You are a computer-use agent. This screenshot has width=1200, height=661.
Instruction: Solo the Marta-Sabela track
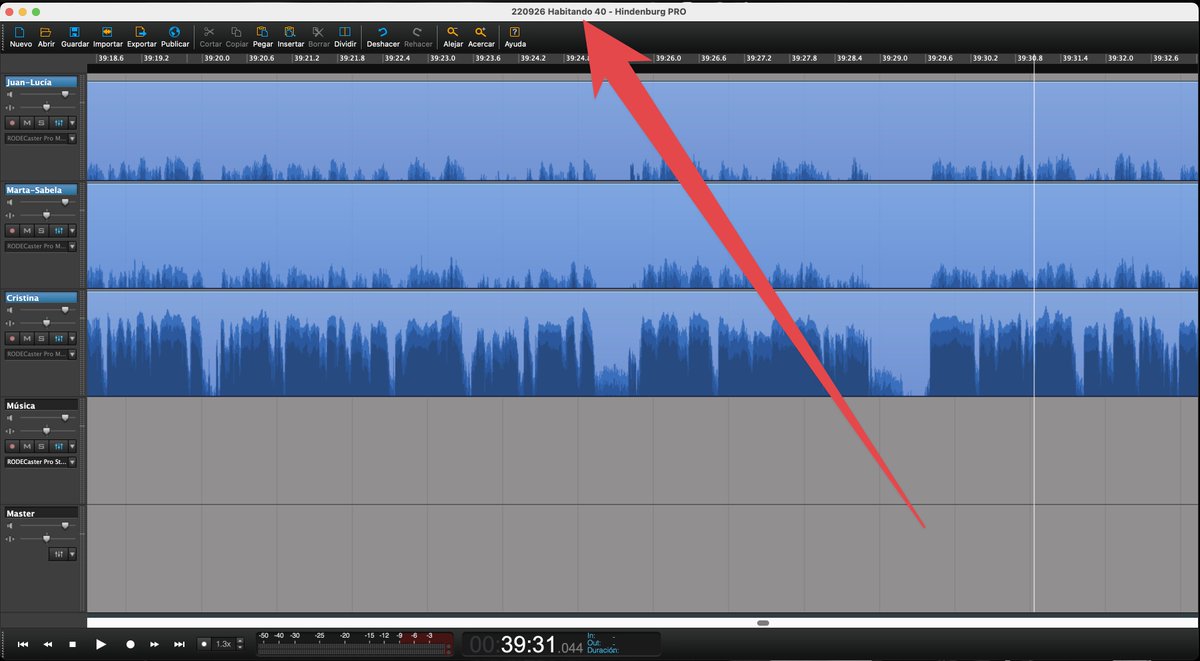pyautogui.click(x=41, y=230)
